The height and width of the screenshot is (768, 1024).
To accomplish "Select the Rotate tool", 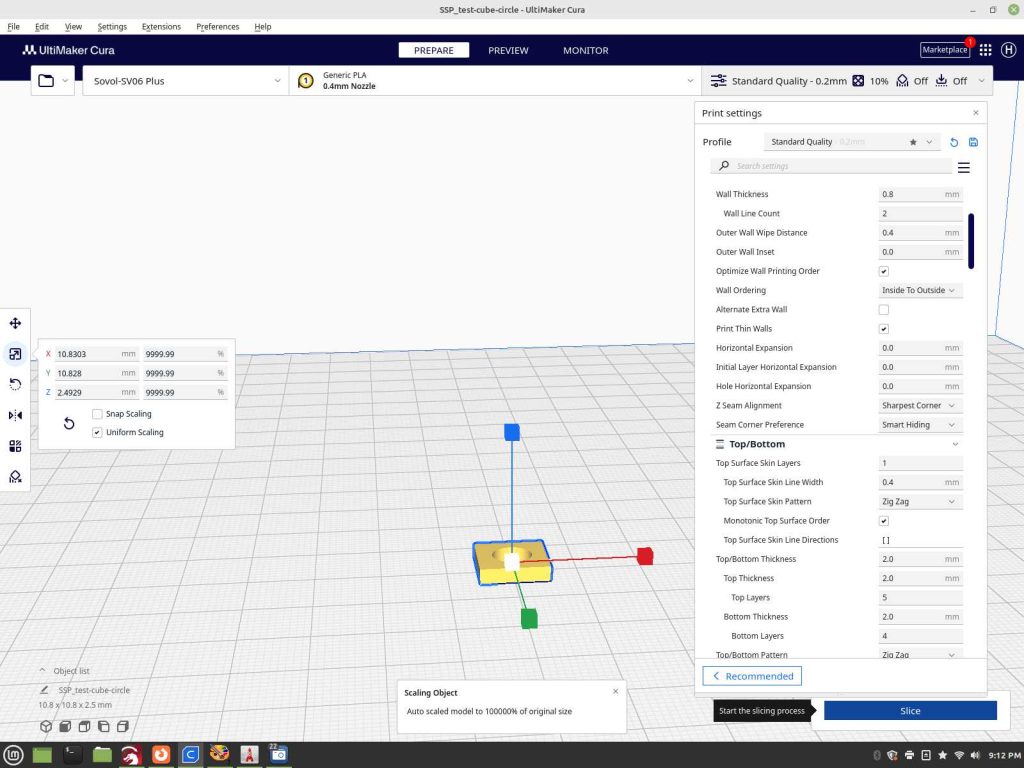I will click(x=15, y=385).
